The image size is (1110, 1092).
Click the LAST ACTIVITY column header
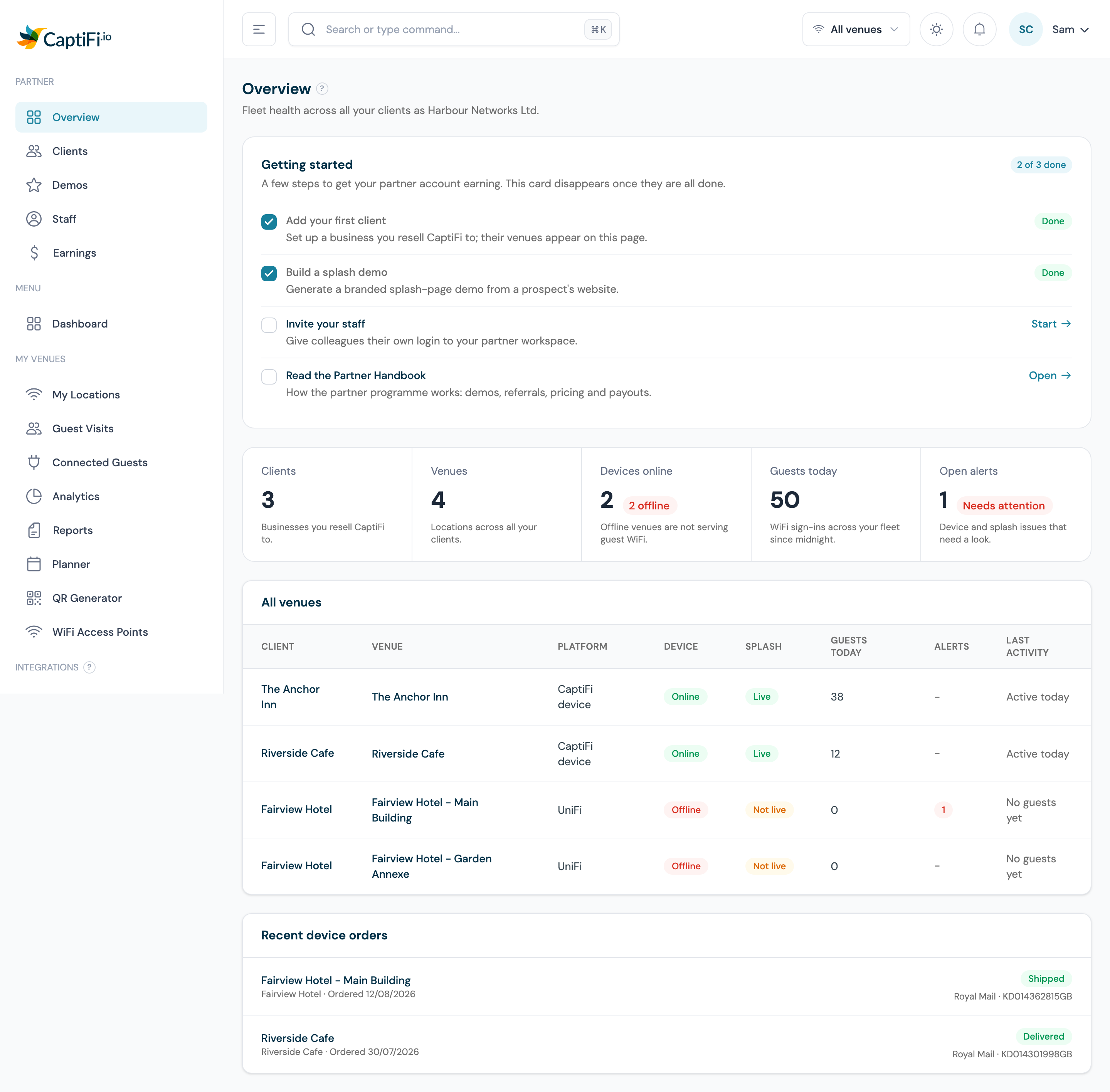[x=1028, y=646]
